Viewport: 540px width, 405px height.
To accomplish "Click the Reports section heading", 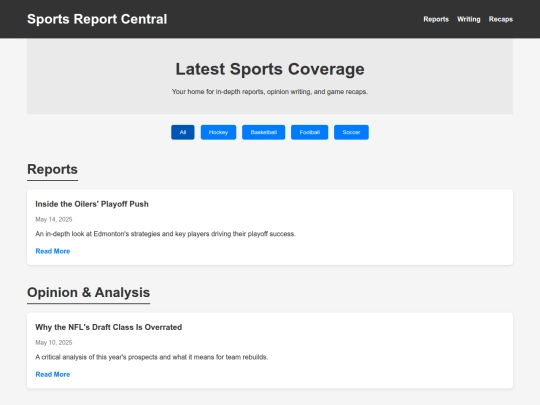I will [x=52, y=169].
